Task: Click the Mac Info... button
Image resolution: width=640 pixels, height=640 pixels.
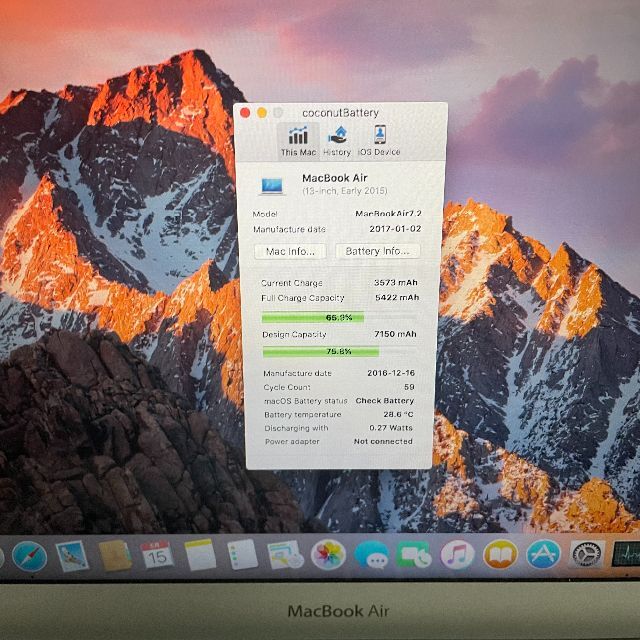Action: (290, 251)
